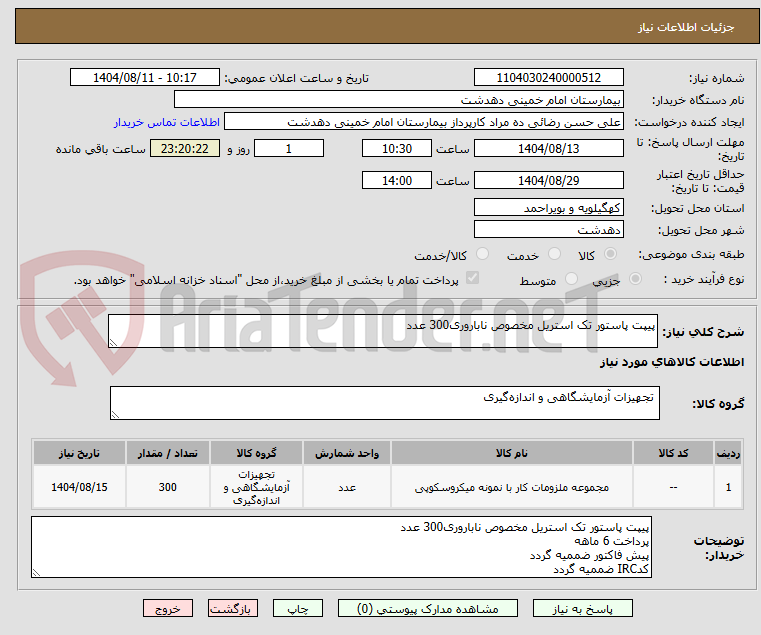Open 'اطلاعات تماس خریدار' link
The height and width of the screenshot is (635, 761).
167,122
